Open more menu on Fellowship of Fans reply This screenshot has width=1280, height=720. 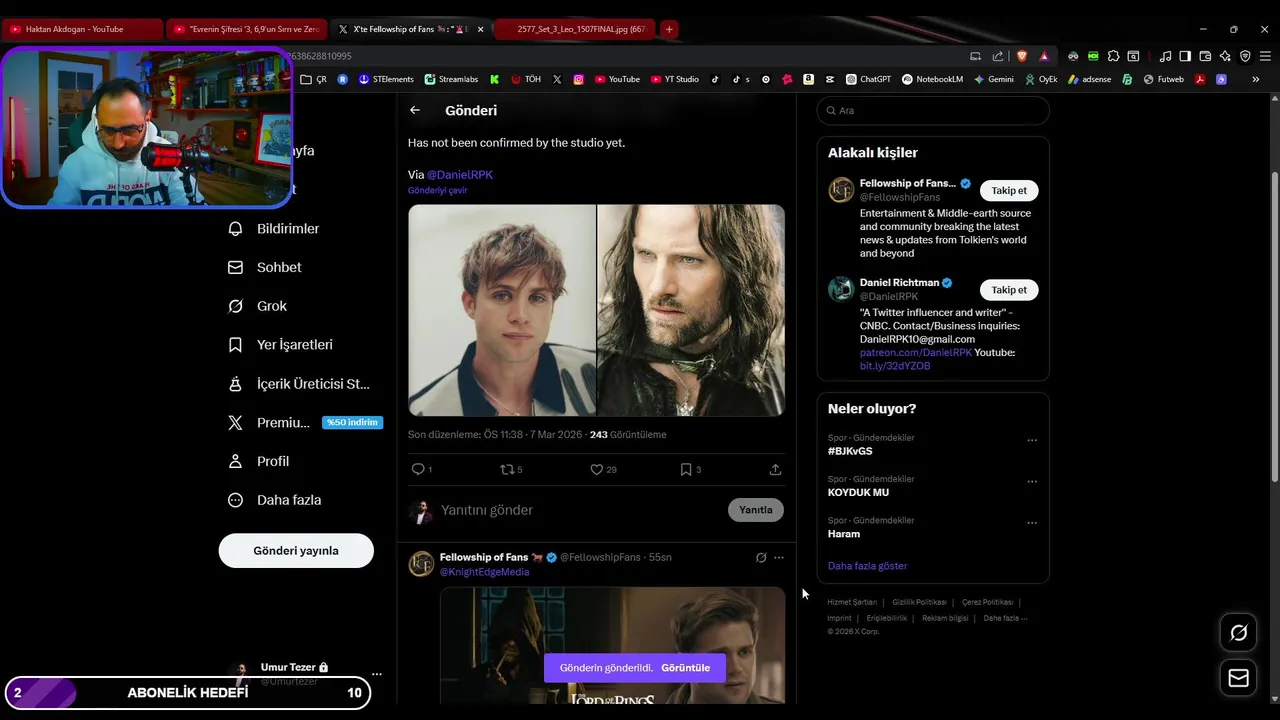779,558
